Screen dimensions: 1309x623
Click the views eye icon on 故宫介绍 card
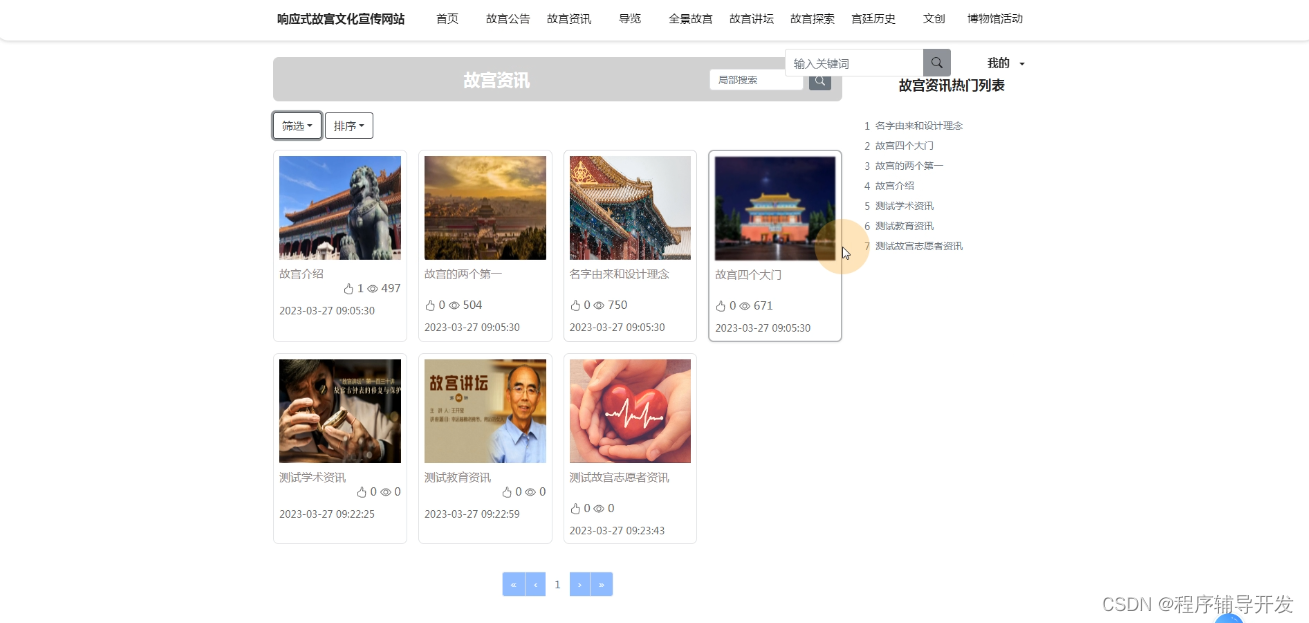pyautogui.click(x=373, y=289)
